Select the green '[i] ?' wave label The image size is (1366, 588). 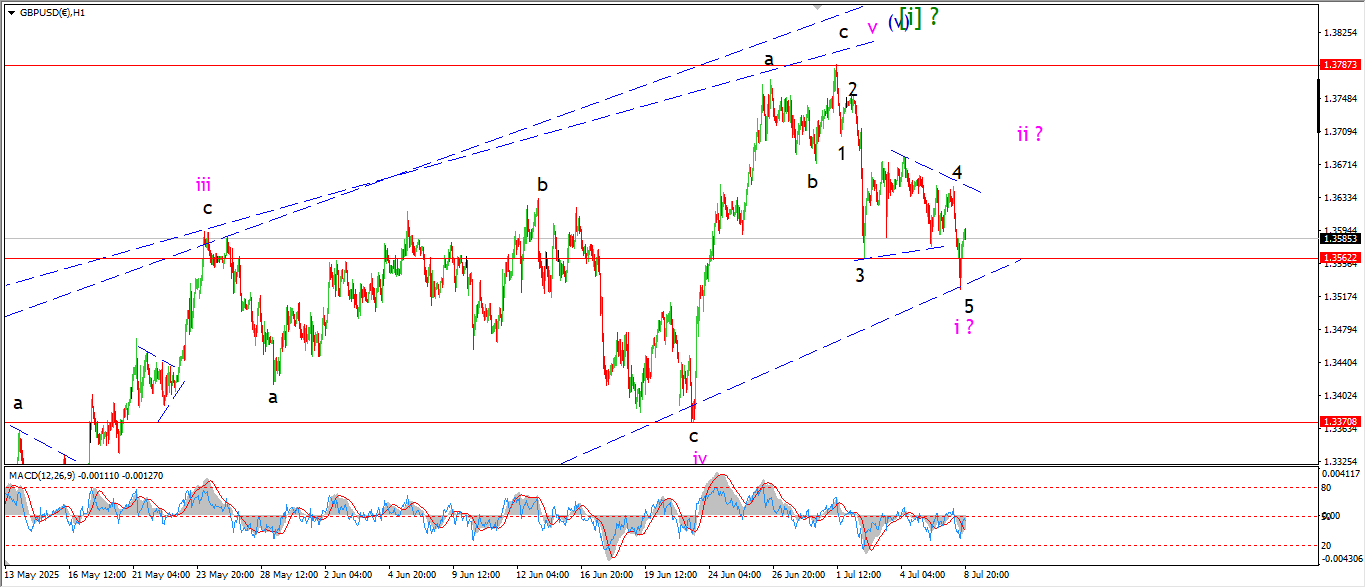click(x=919, y=16)
